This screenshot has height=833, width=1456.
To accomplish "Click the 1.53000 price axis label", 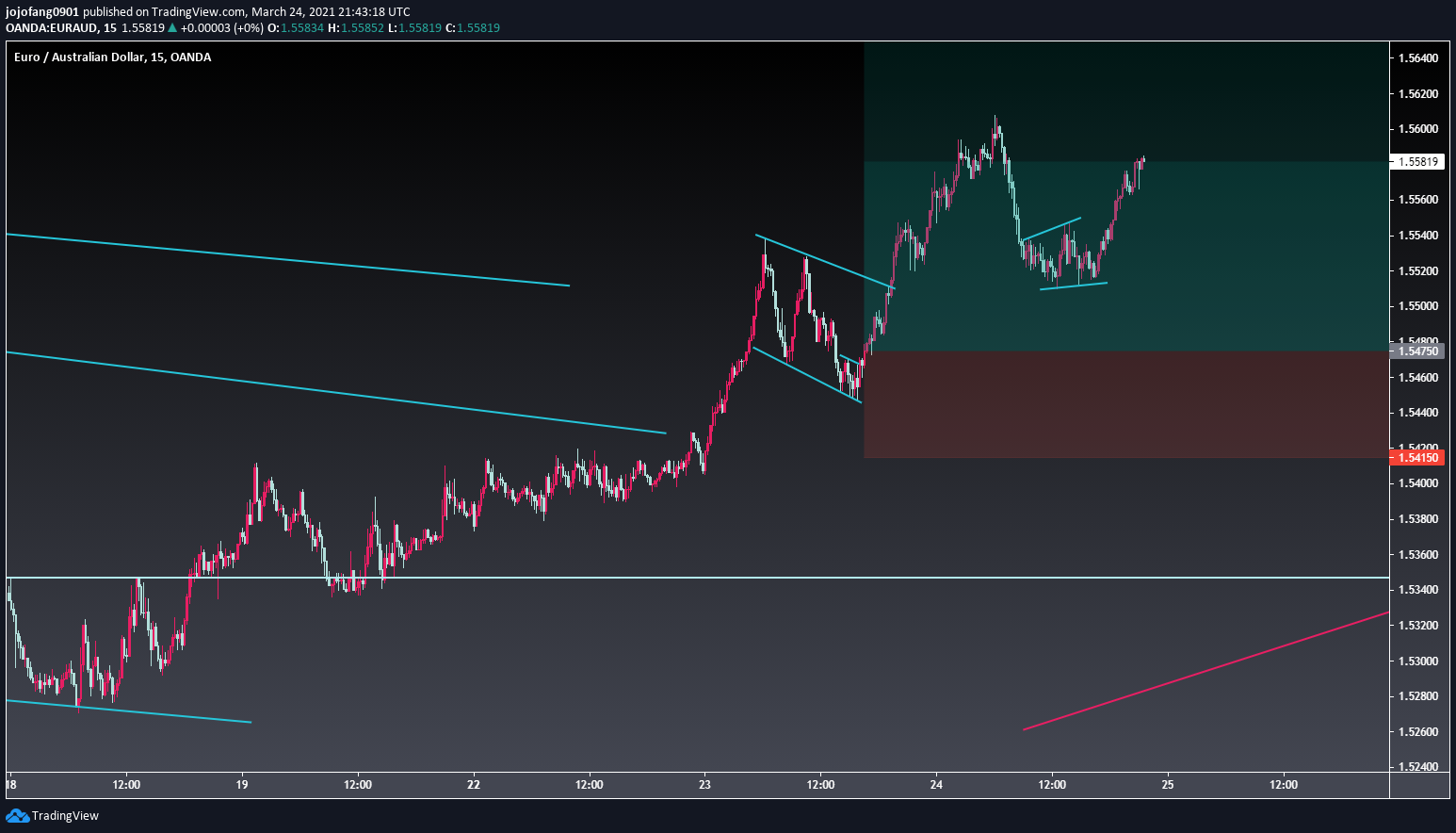I will [x=1418, y=661].
